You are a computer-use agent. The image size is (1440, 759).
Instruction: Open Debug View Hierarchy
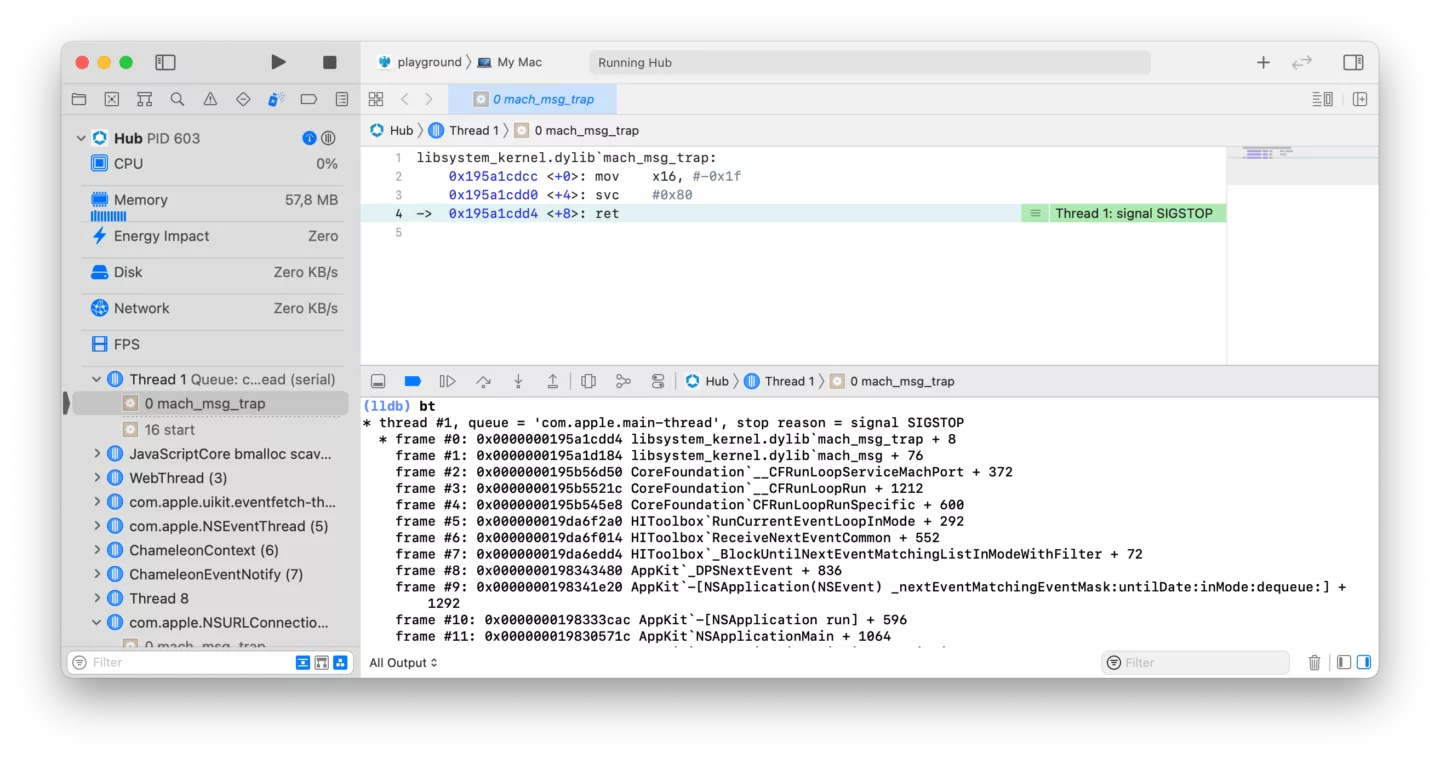coord(588,381)
